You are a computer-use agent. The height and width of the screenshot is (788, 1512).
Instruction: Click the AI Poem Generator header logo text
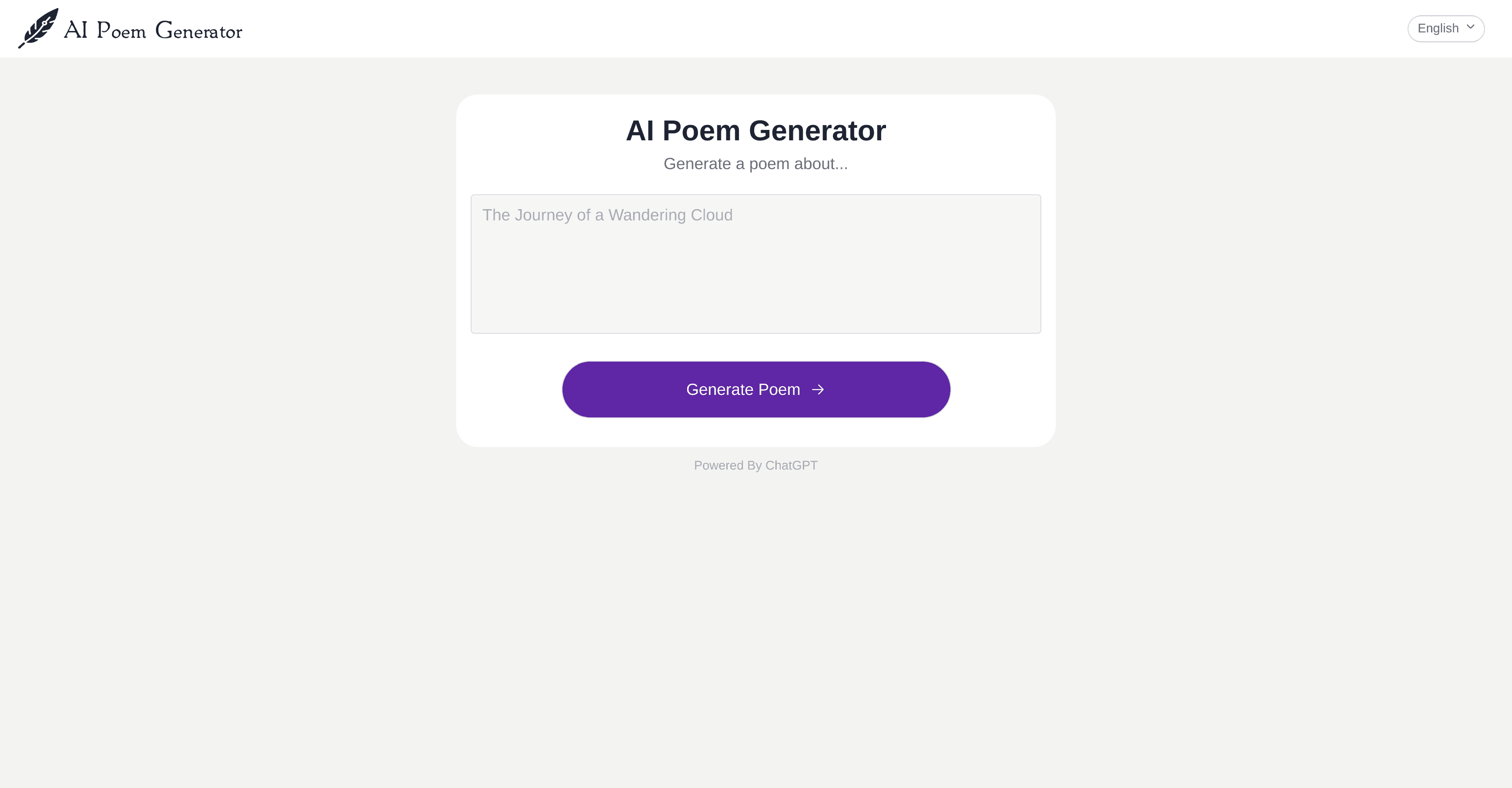click(153, 30)
